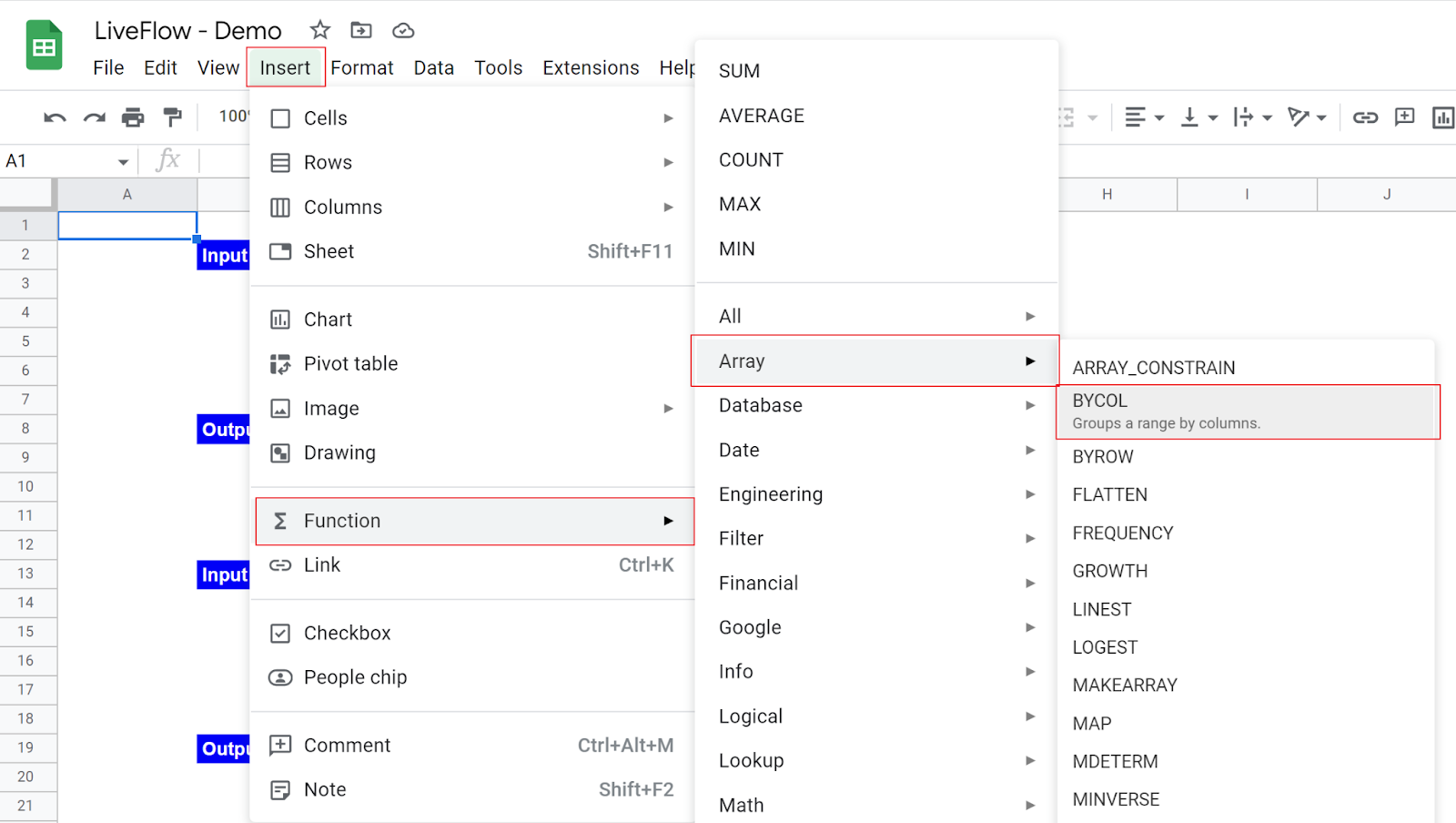Viewport: 1456px width, 823px height.
Task: Open the Tools menu
Action: [x=499, y=67]
